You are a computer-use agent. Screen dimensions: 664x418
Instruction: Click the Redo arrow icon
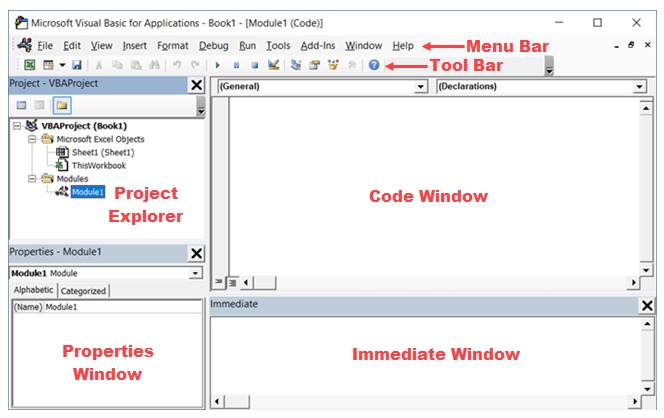pos(195,65)
